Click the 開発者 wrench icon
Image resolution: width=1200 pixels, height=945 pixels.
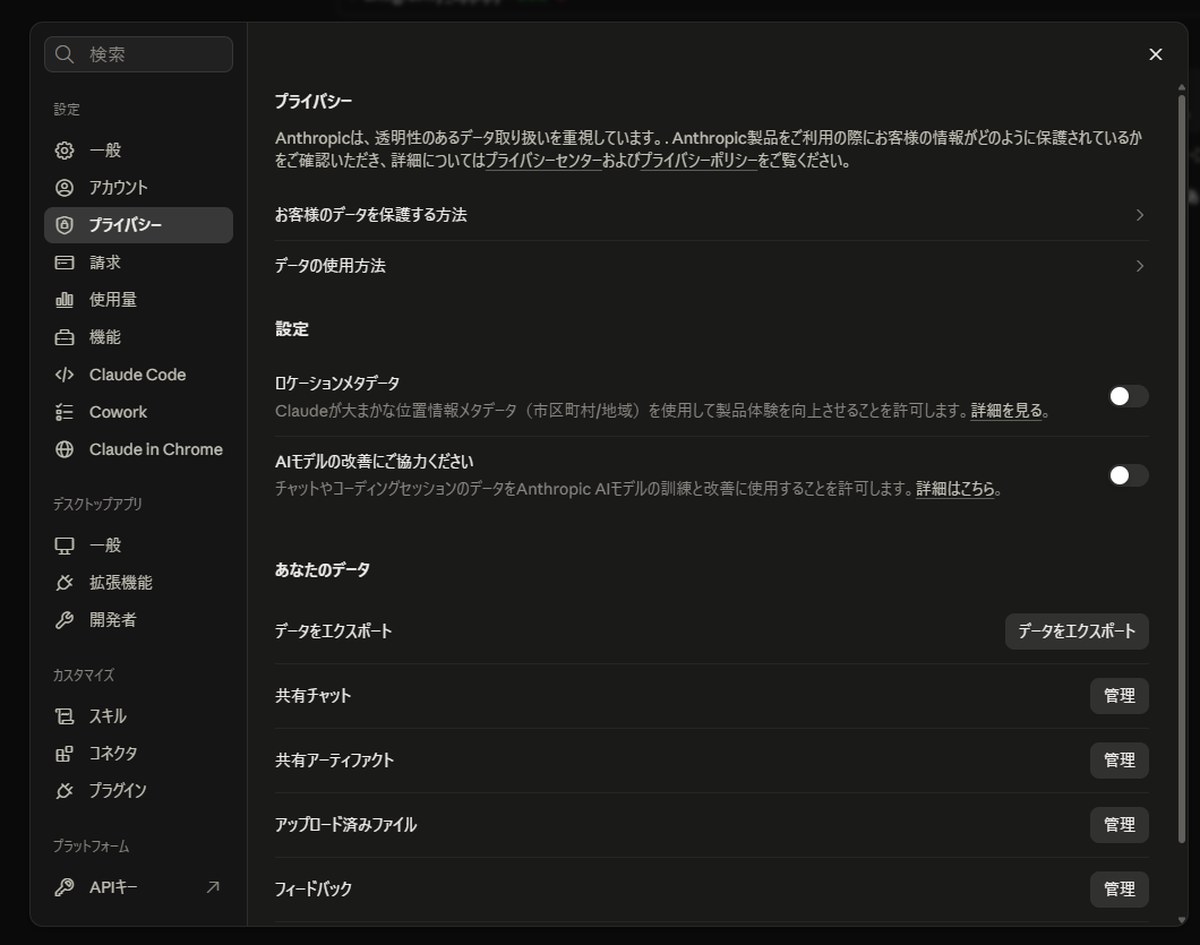tap(65, 620)
